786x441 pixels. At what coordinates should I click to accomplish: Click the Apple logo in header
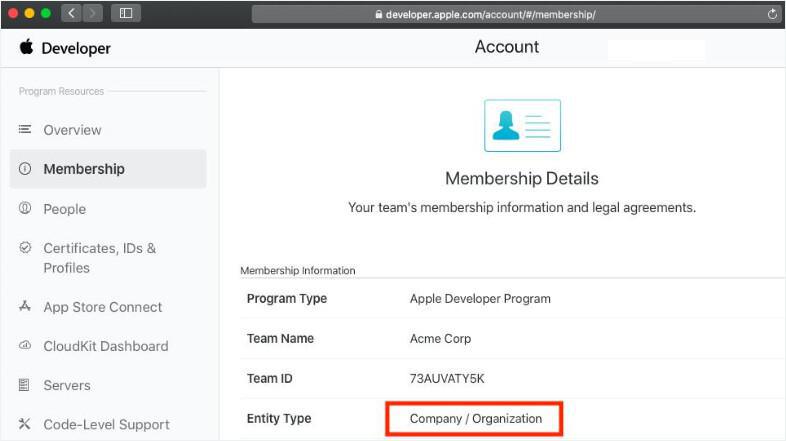26,47
